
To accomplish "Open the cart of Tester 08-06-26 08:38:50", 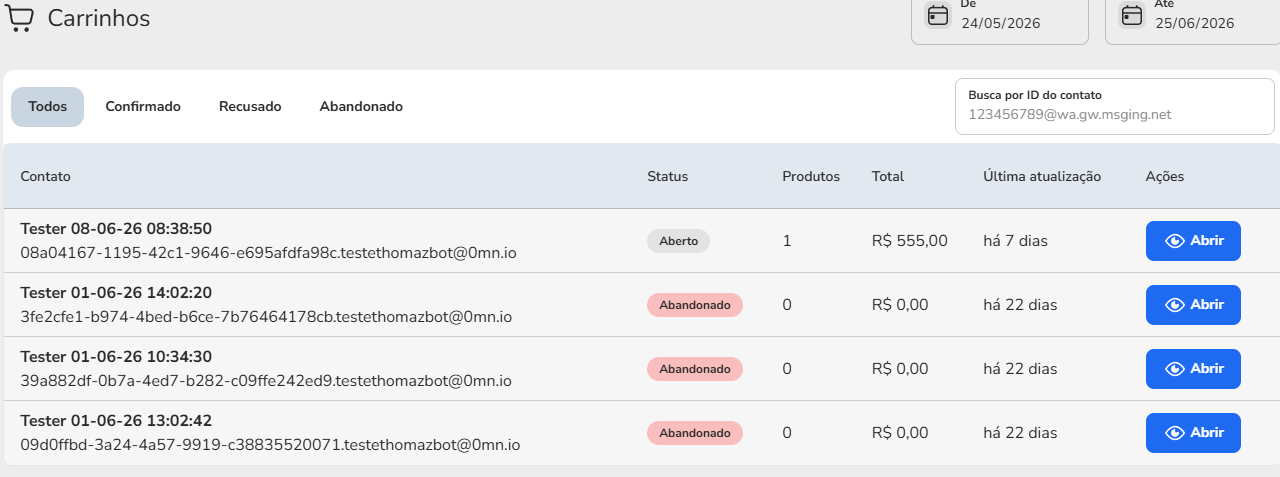I will pos(1193,241).
